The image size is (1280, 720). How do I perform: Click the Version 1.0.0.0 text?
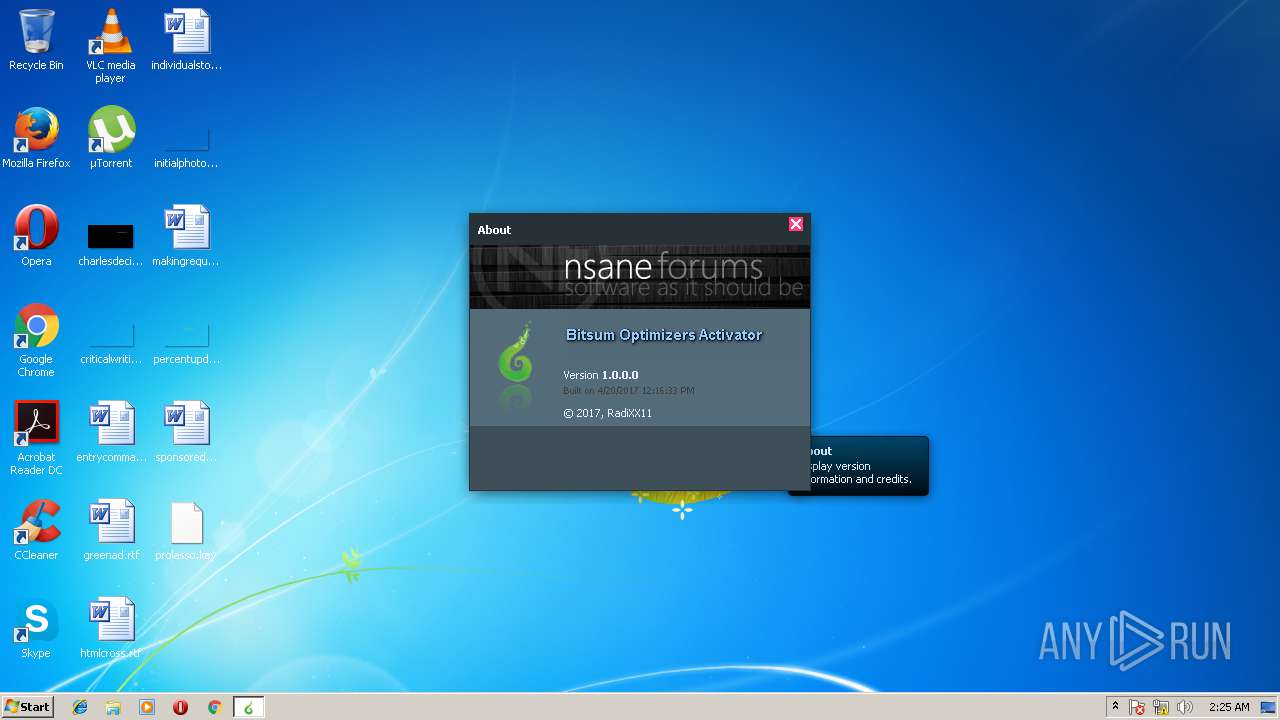point(600,375)
